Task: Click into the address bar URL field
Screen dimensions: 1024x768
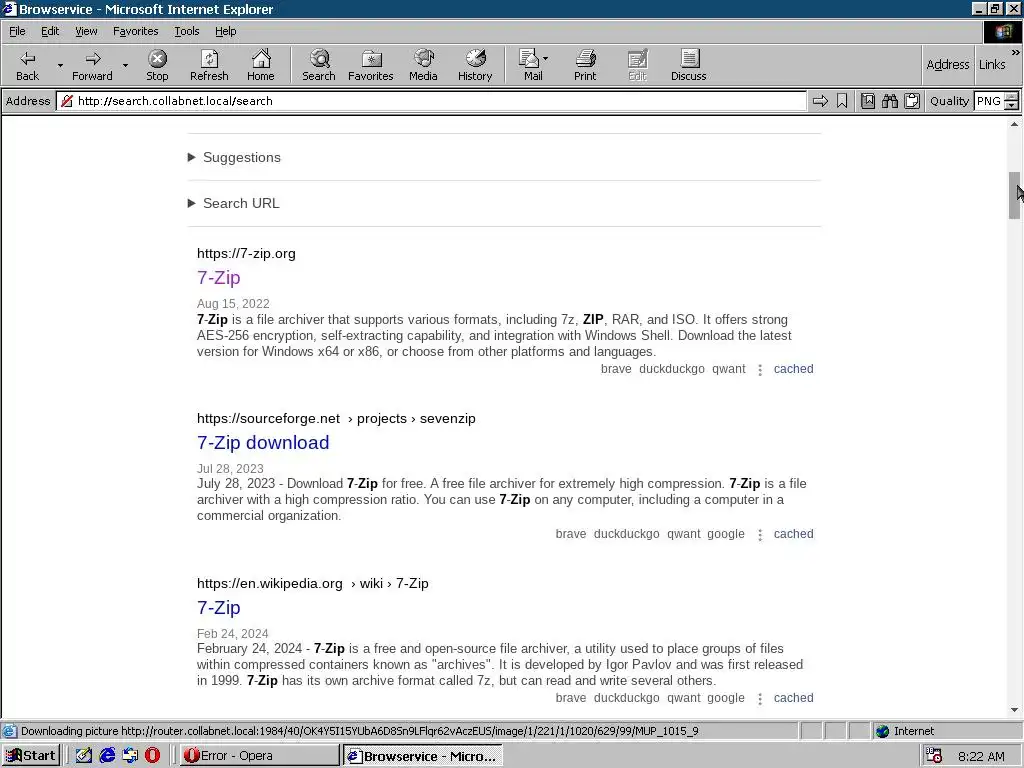Action: click(x=431, y=101)
